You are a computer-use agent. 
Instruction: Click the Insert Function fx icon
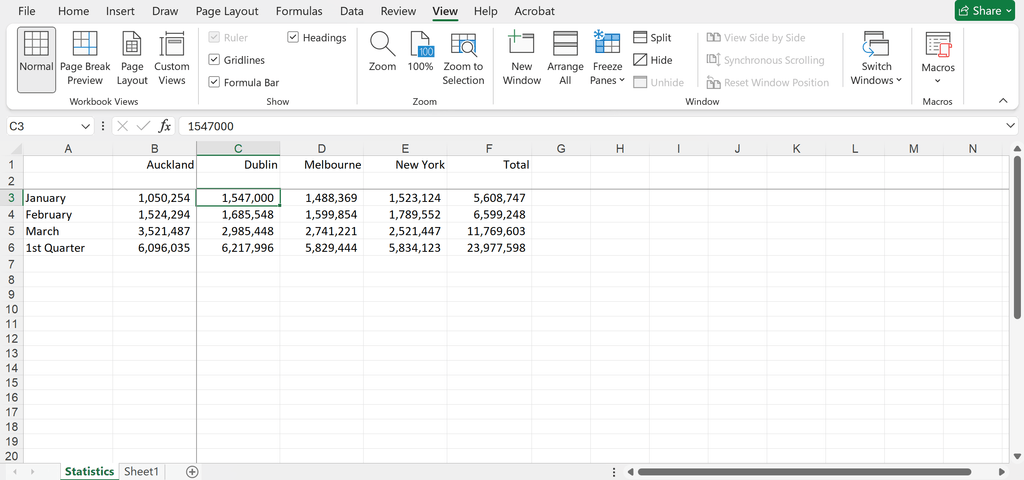click(x=165, y=126)
